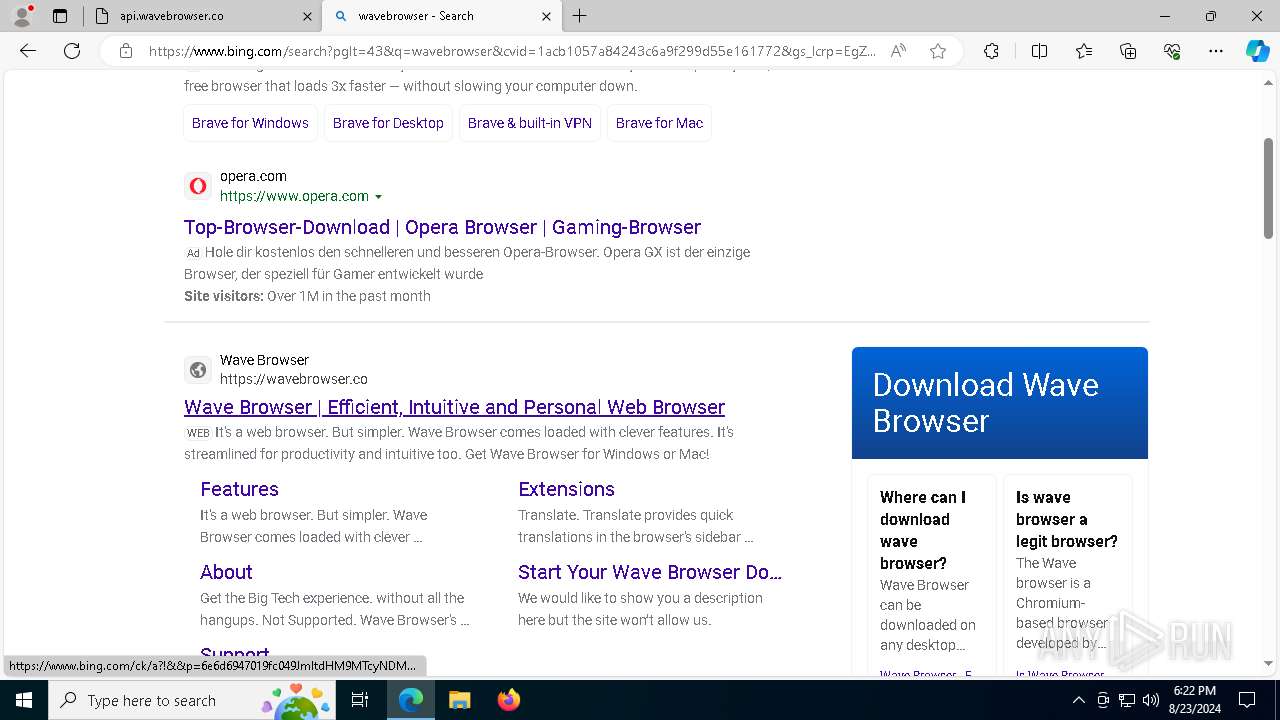Open the tab actions menu icon
The height and width of the screenshot is (720, 1280).
(60, 16)
